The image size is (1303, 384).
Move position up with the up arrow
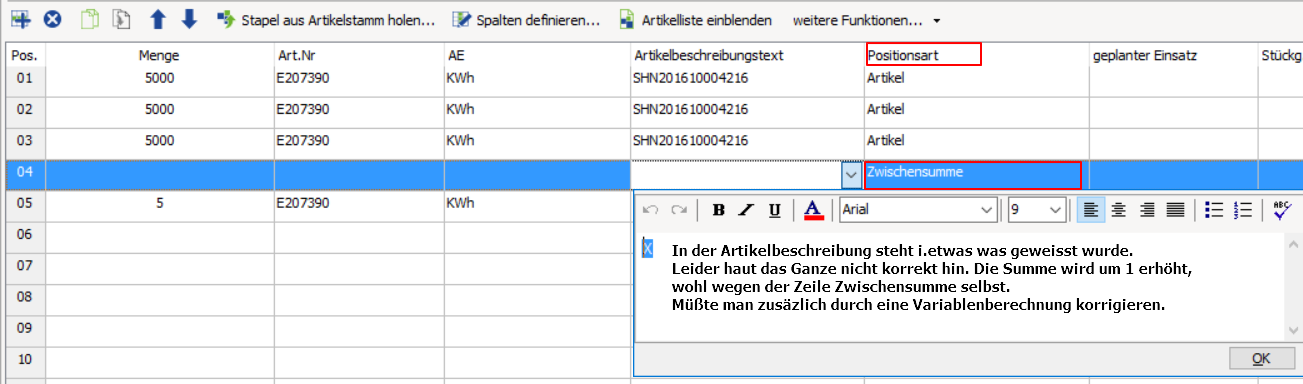coord(158,19)
